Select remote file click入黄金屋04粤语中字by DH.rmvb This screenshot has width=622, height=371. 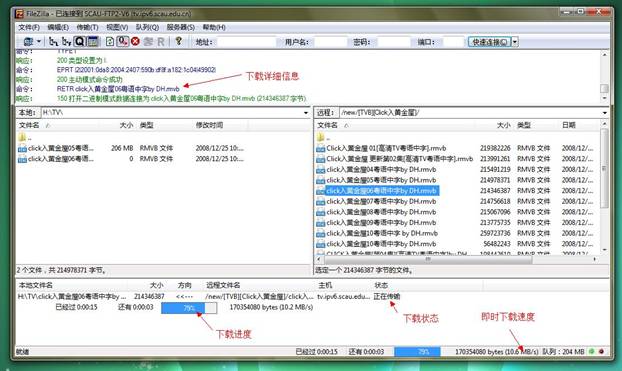click(x=456, y=170)
